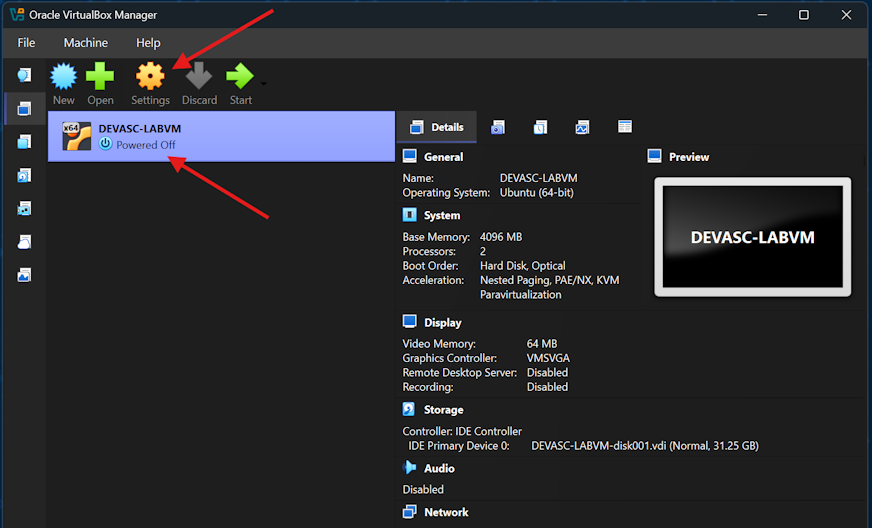Click the DEVASC-LABVM-disk001.vdi storage entry

pos(645,446)
